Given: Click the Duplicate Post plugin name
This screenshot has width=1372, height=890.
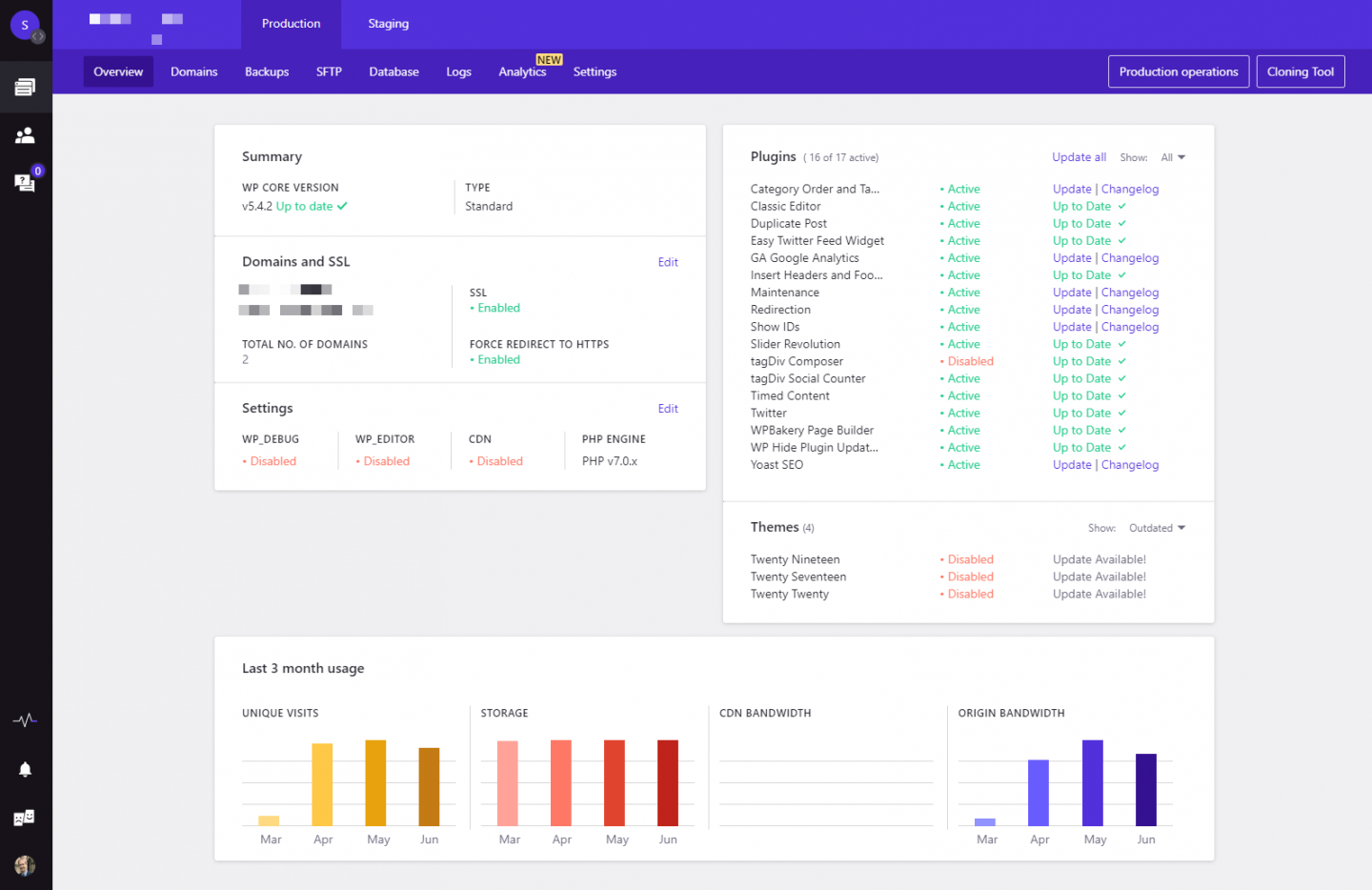Looking at the screenshot, I should coord(788,224).
